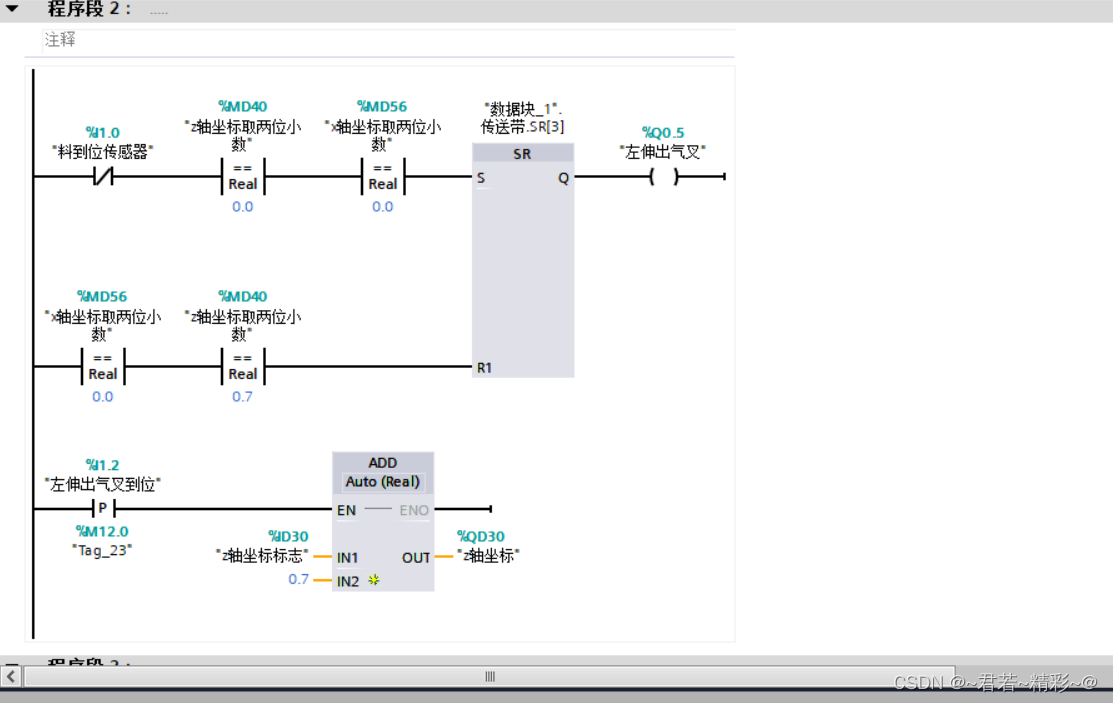1113x703 pixels.
Task: Click the Q output pin of the SR block
Action: pyautogui.click(x=563, y=177)
